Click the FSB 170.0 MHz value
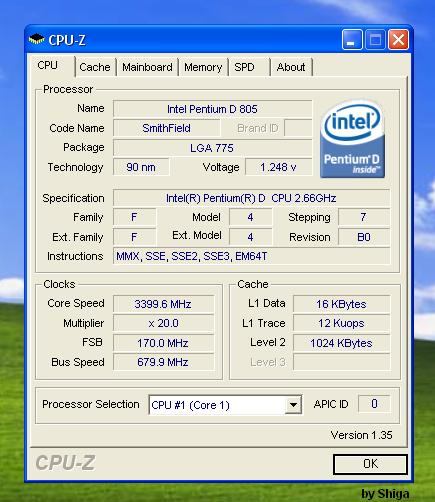The height and width of the screenshot is (502, 435). tap(163, 343)
